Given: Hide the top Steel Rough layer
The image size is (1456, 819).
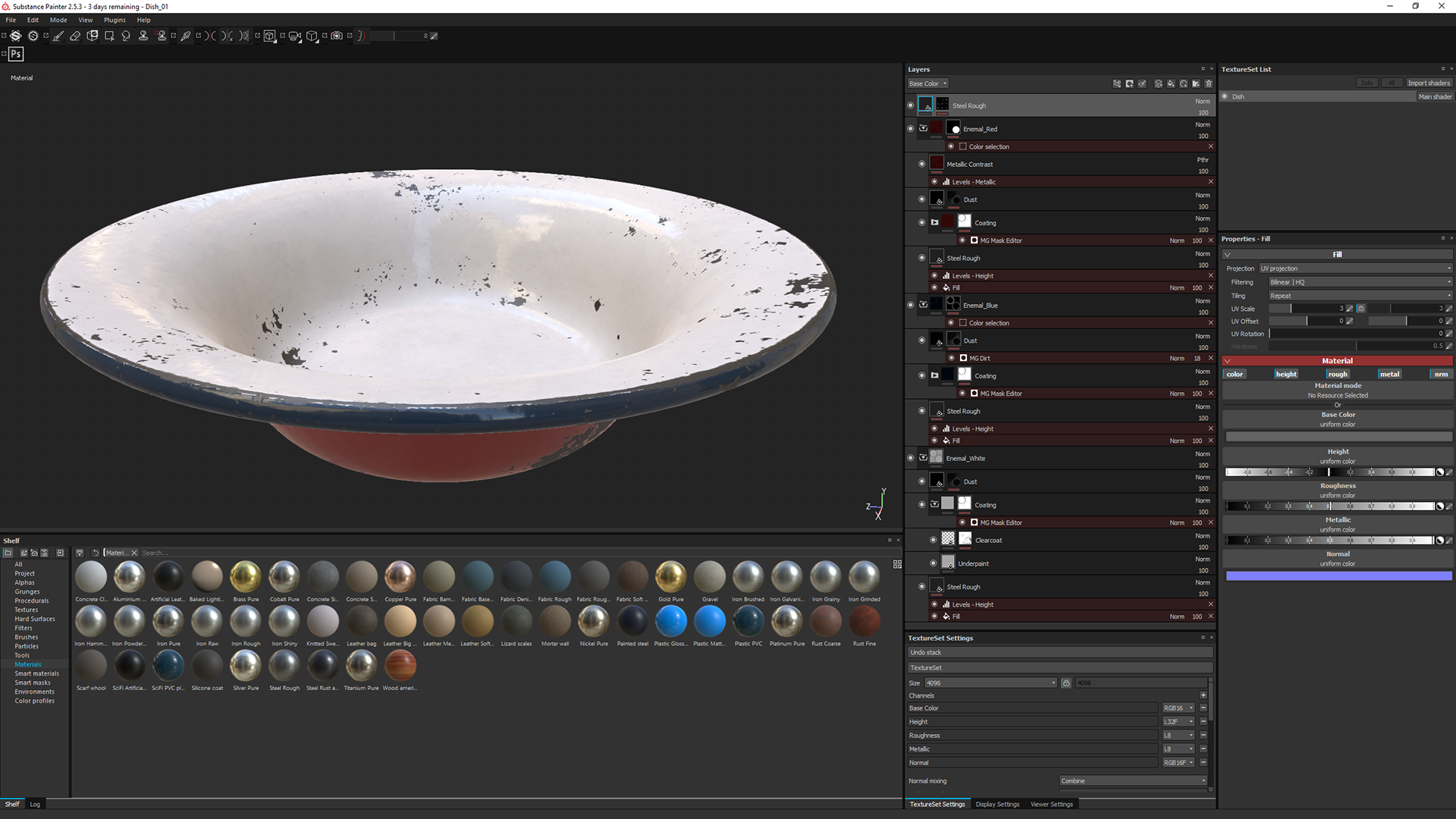Looking at the screenshot, I should pos(911,105).
